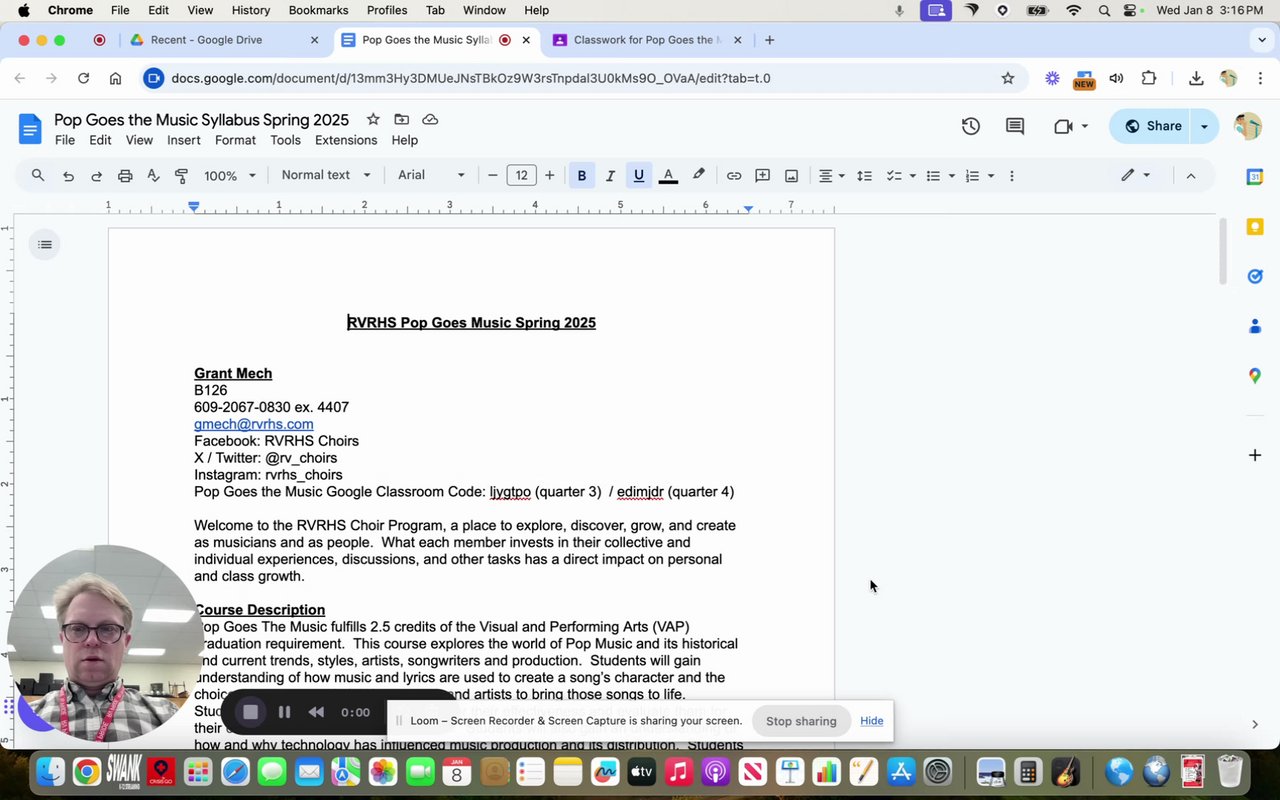Click the search the menus magnifier icon
This screenshot has height=800, width=1280.
click(x=38, y=176)
